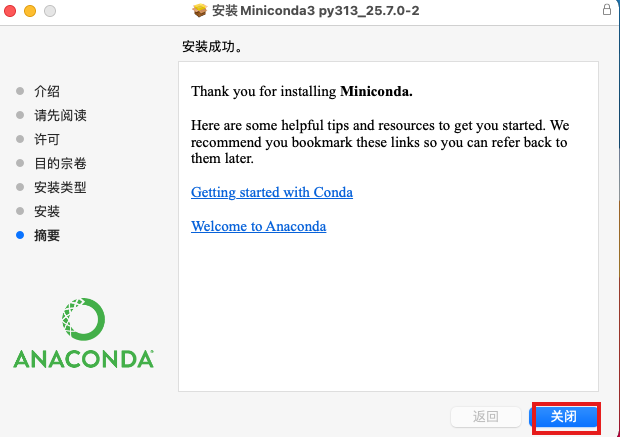Viewport: 620px width, 437px height.
Task: Select the 摘要 step in the sidebar
Action: [47, 236]
